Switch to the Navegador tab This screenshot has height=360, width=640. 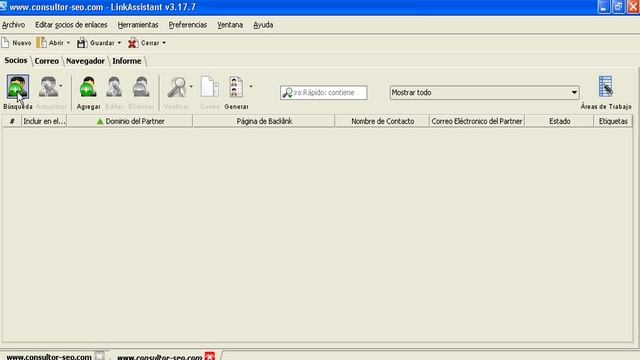pyautogui.click(x=85, y=61)
